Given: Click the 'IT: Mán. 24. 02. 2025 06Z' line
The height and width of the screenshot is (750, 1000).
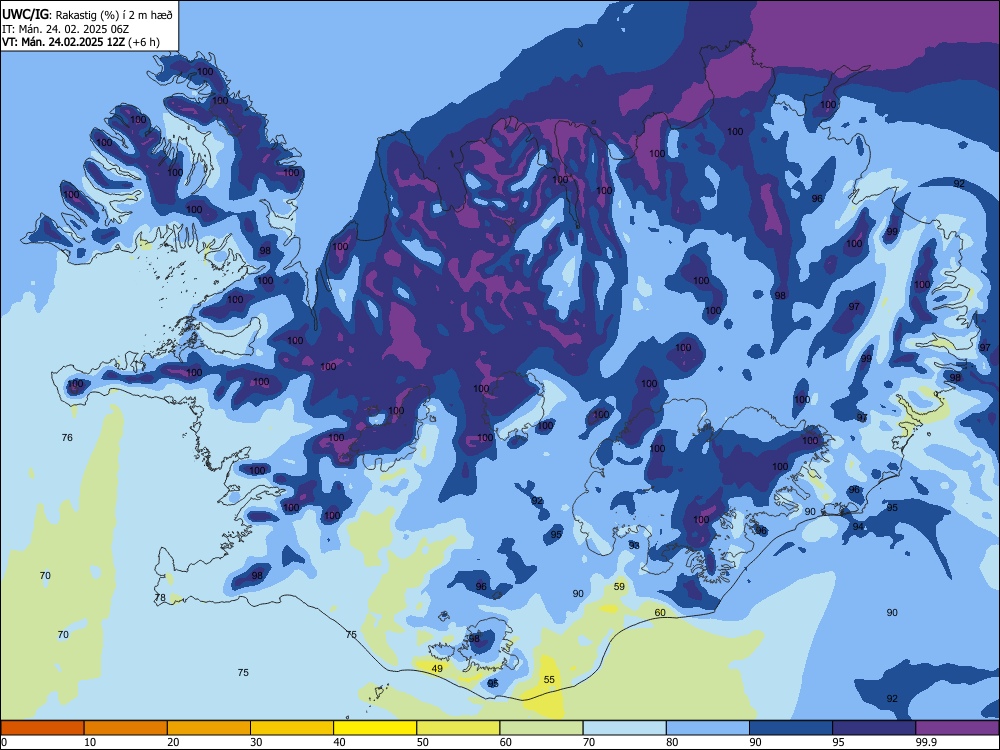Looking at the screenshot, I should point(65,29).
